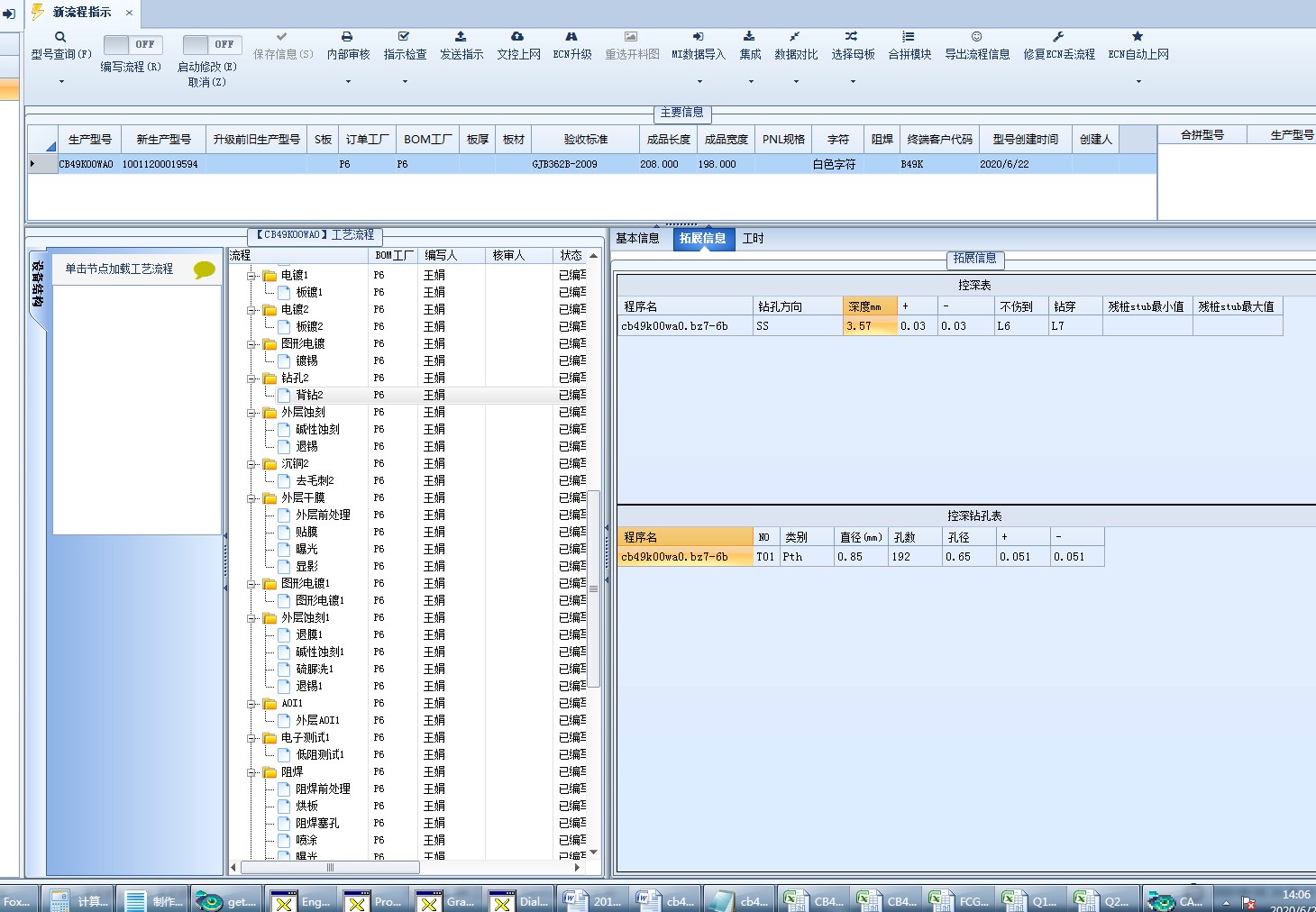The width and height of the screenshot is (1316, 912).
Task: Click the MI数据导入 import icon
Action: (698, 37)
